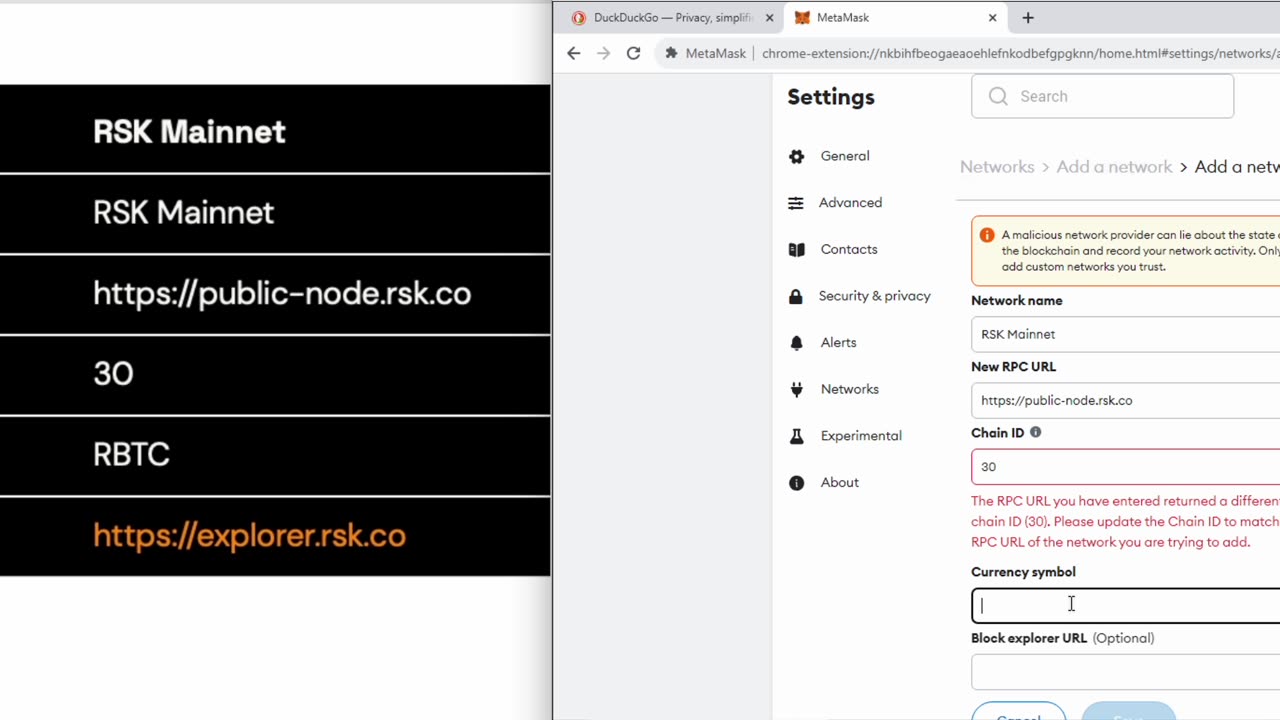Click the red chain ID error message

point(1125,521)
